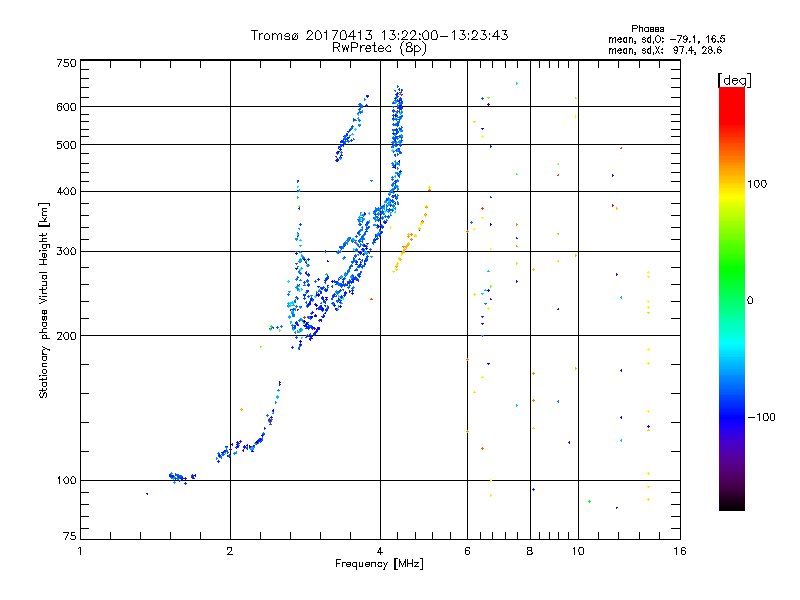
Task: Click the '[deg]' colorbar unit label
Action: click(x=734, y=81)
